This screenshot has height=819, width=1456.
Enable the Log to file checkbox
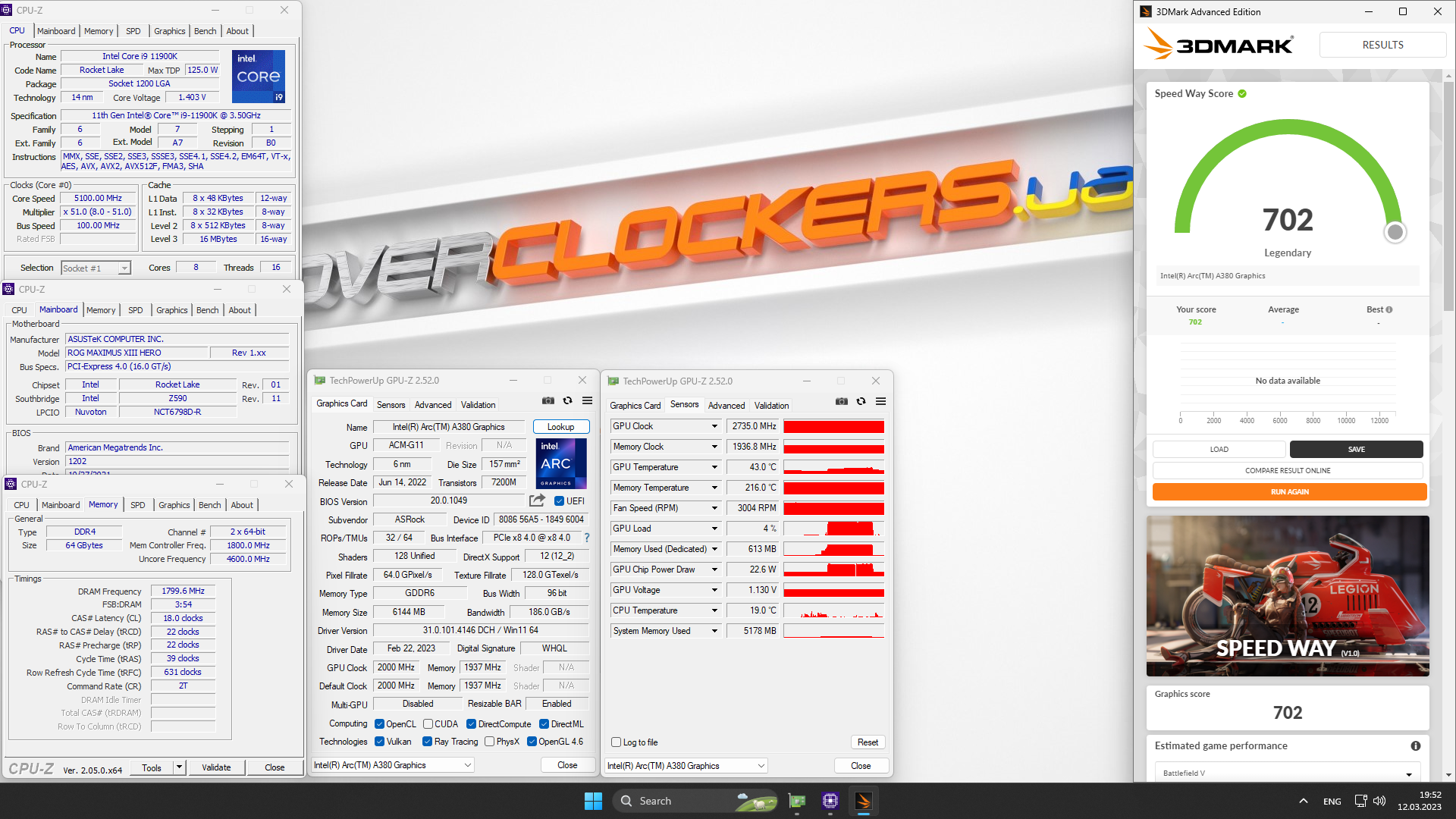pyautogui.click(x=617, y=742)
